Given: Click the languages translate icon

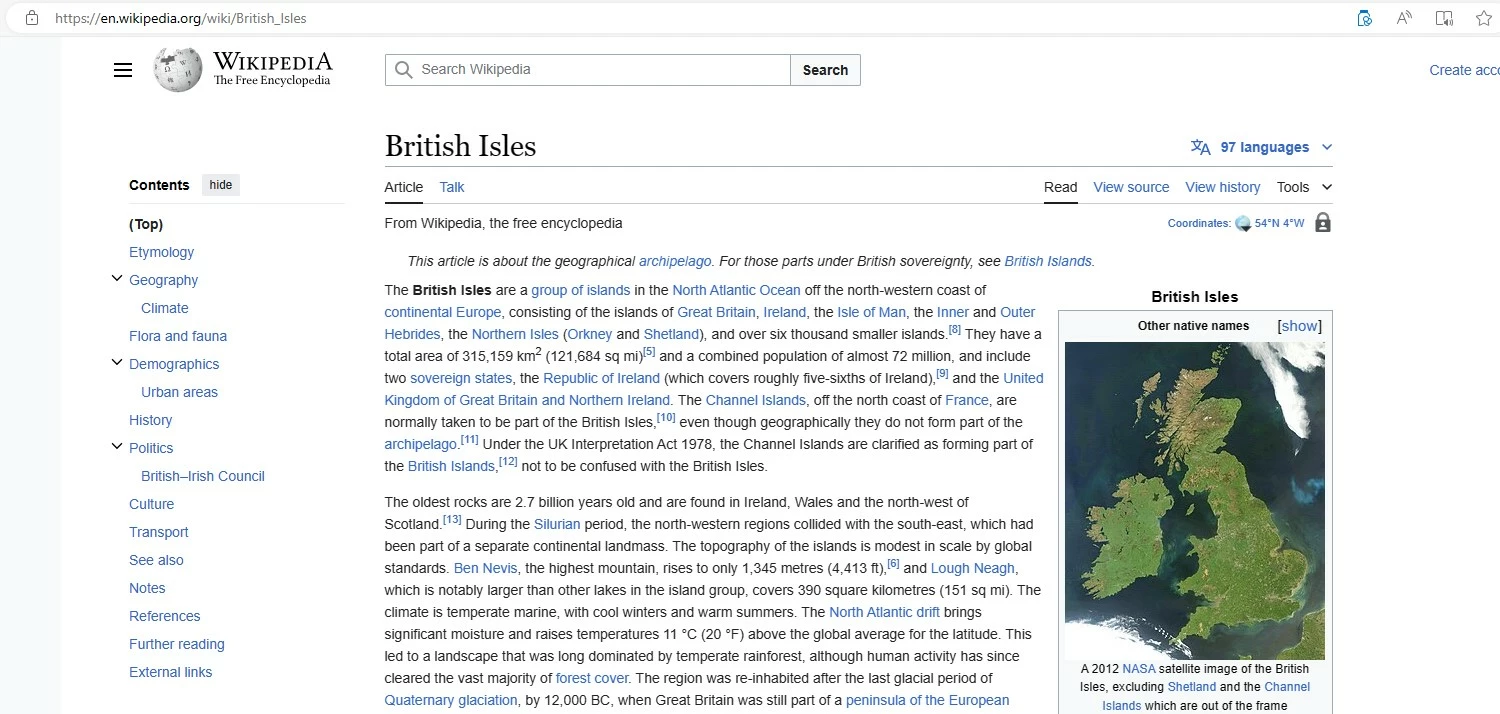Looking at the screenshot, I should (x=1201, y=147).
